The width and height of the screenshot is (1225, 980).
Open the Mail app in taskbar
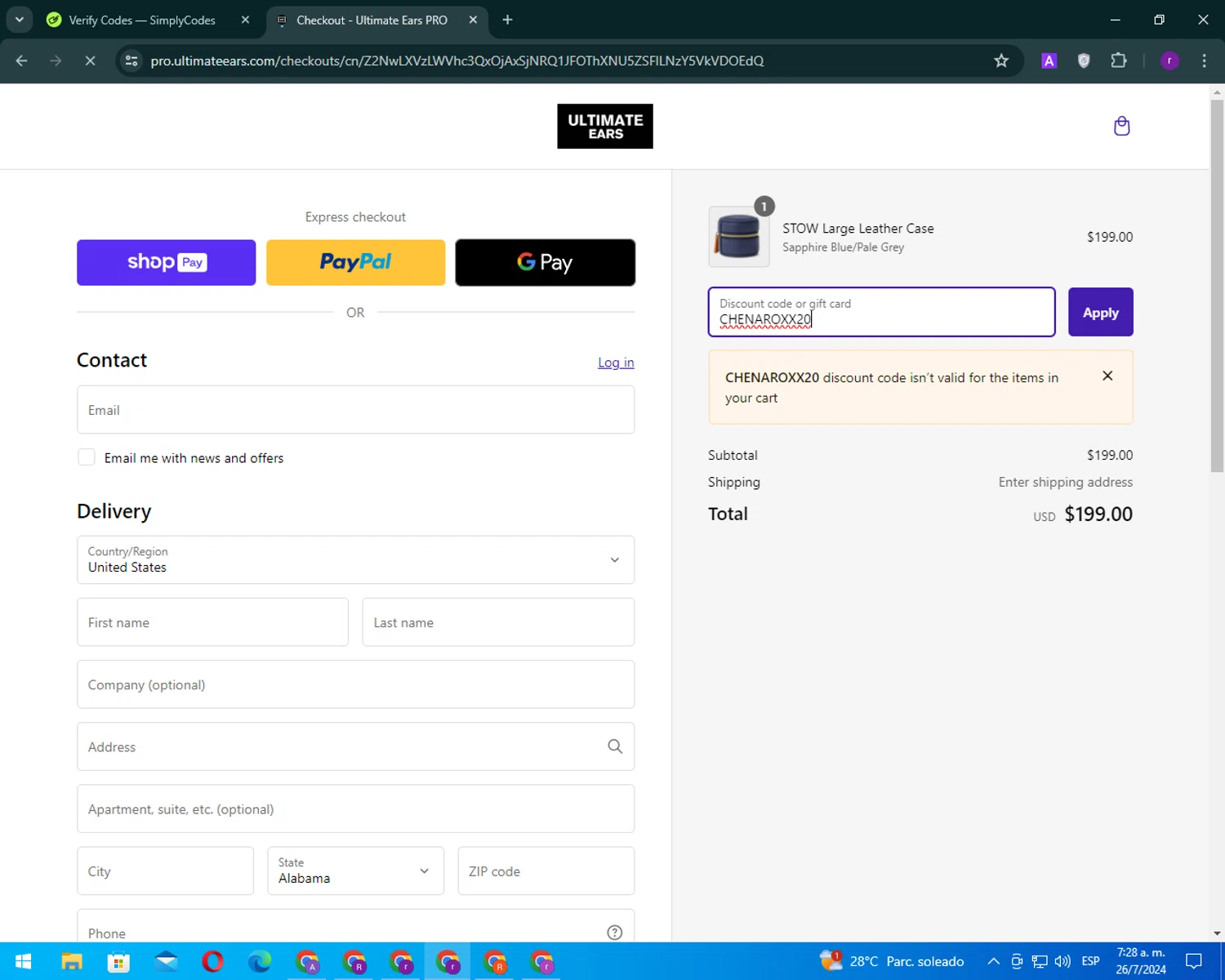pyautogui.click(x=166, y=961)
